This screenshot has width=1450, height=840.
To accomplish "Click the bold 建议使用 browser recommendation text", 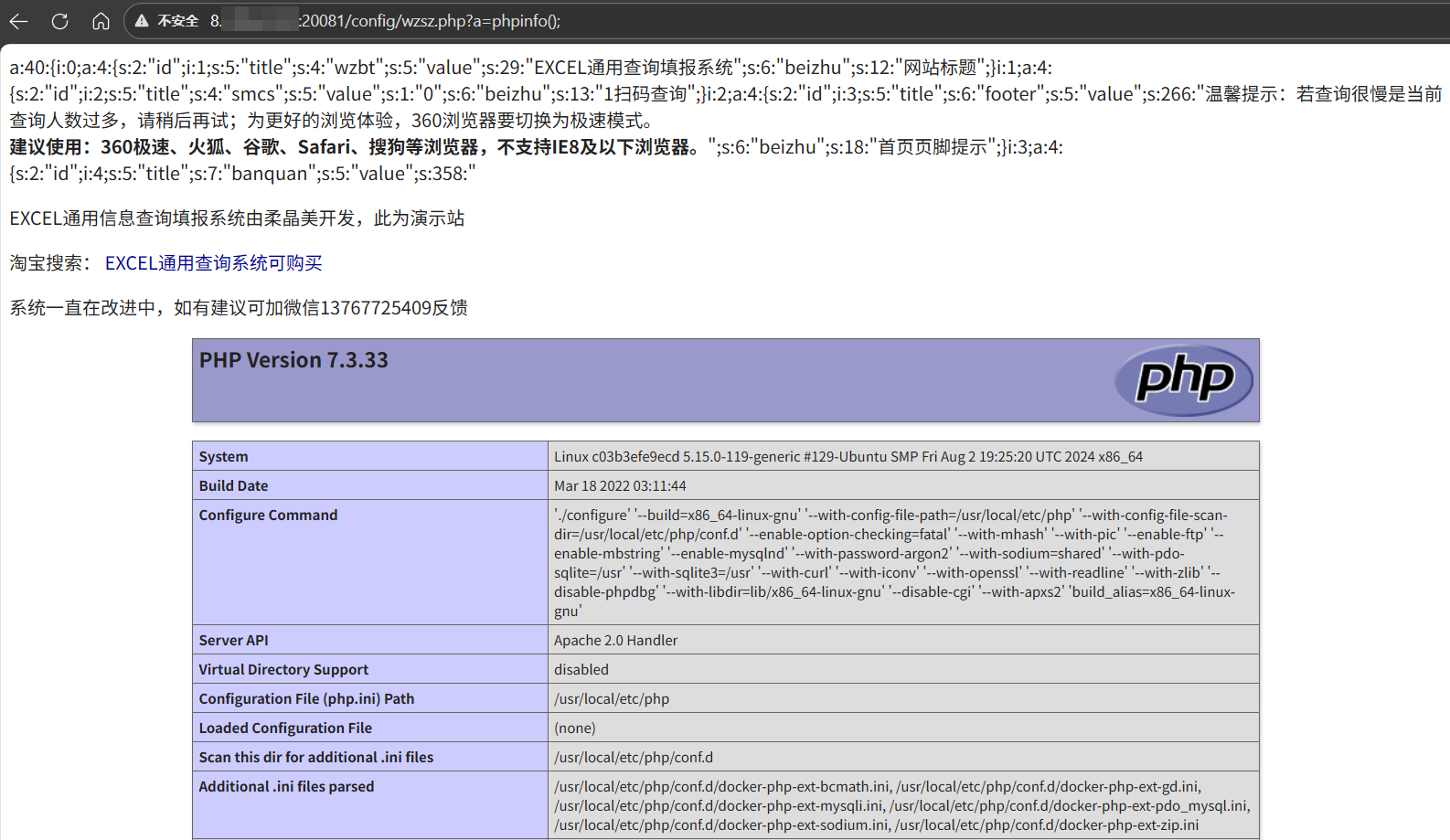I will pos(357,147).
